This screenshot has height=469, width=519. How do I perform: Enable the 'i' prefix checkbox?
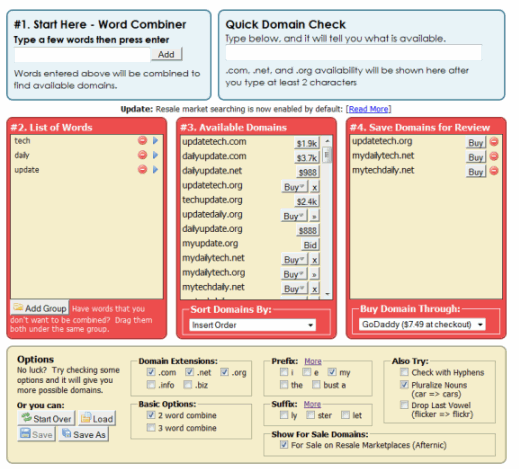coord(284,372)
